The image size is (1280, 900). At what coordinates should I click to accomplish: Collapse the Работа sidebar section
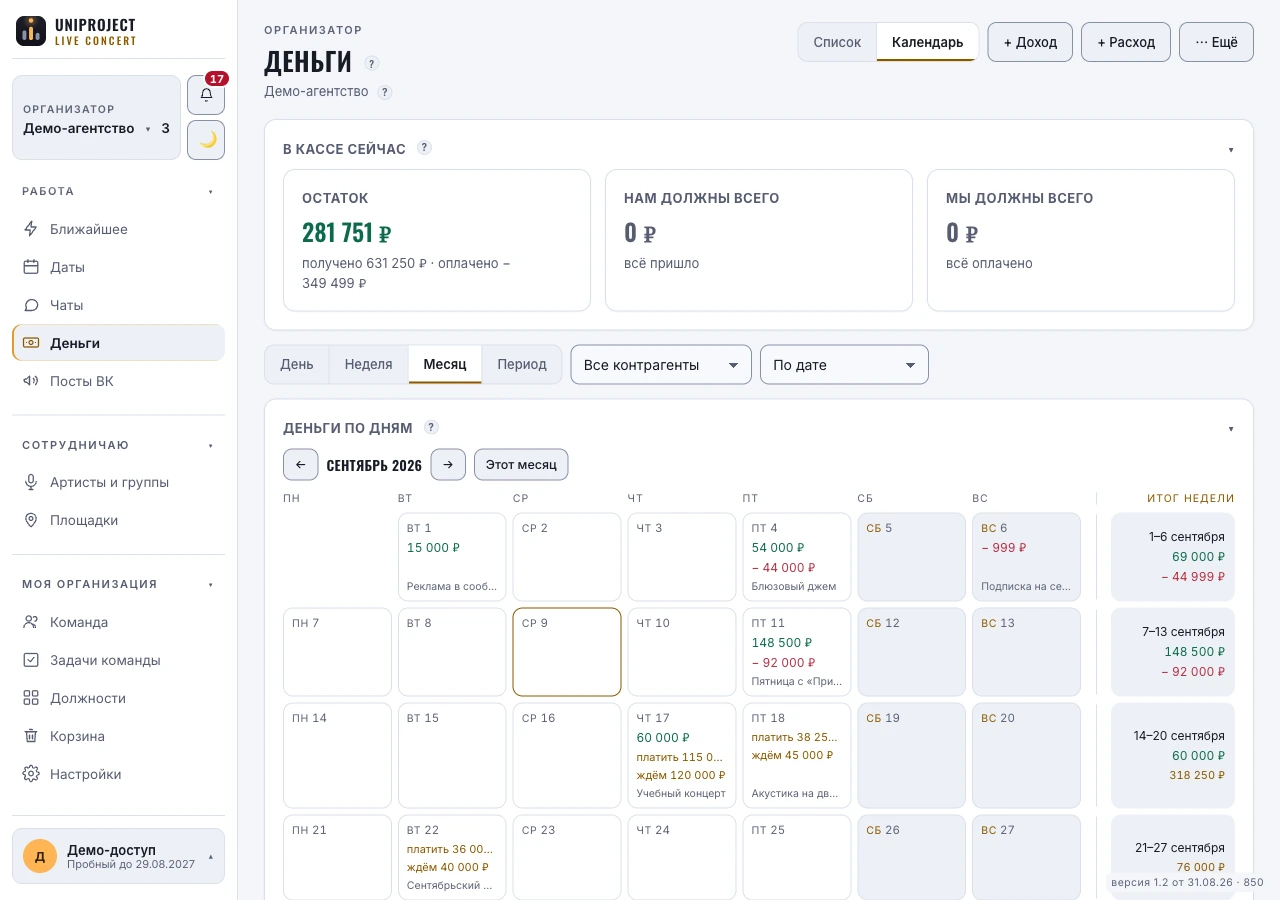pos(211,191)
